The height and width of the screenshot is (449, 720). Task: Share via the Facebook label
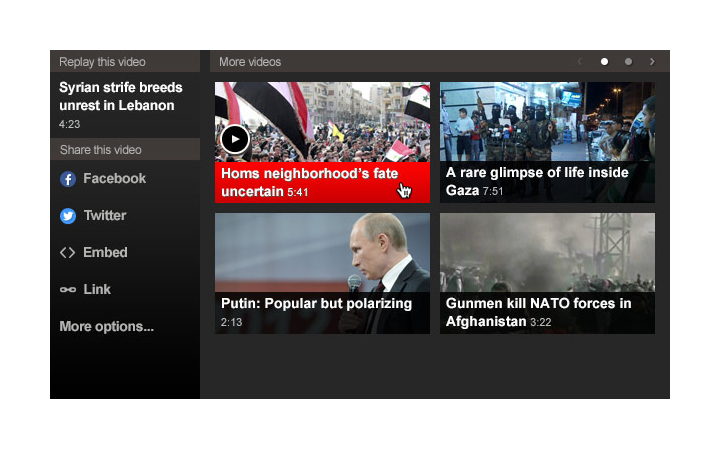coord(114,179)
